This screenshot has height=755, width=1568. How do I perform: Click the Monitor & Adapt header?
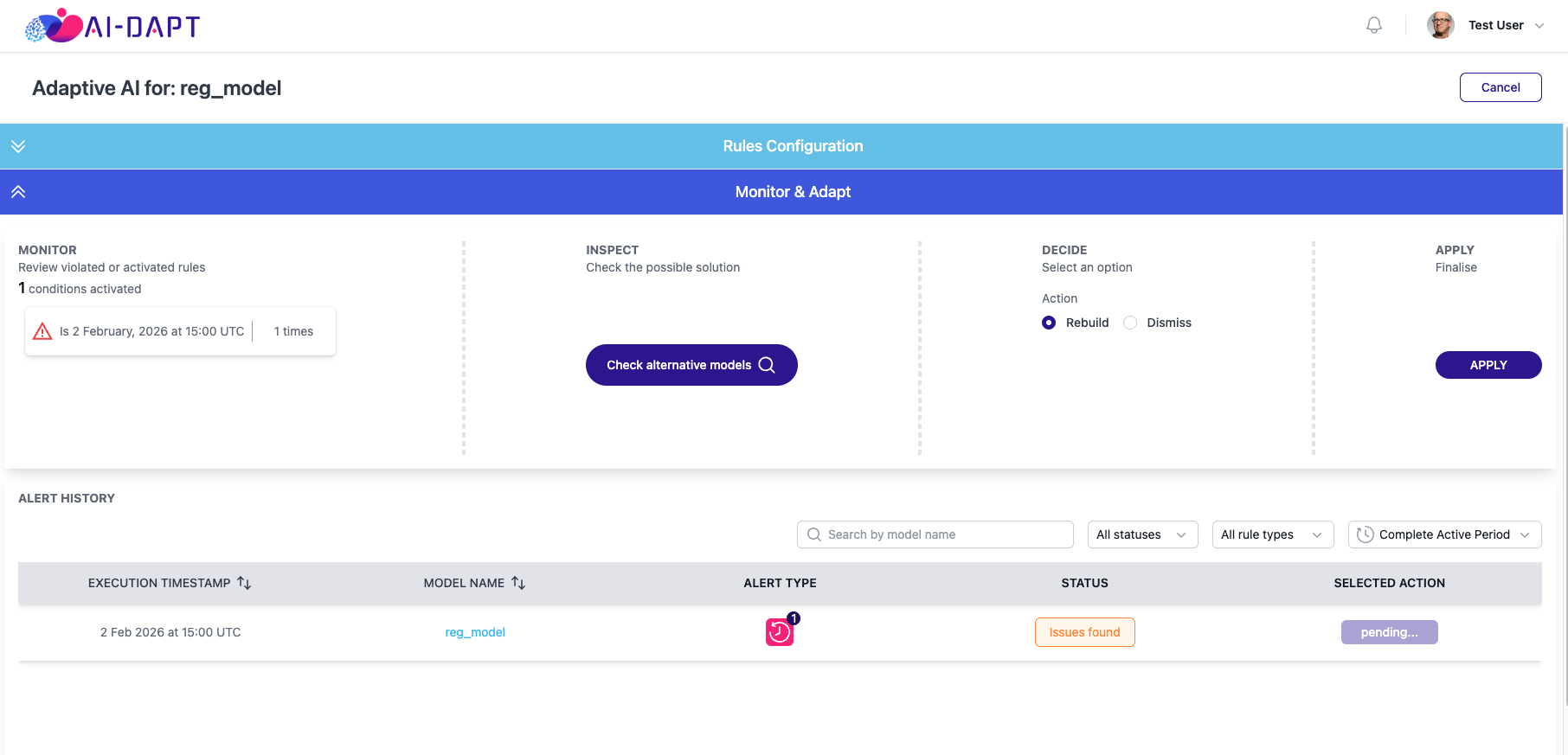pos(781,192)
